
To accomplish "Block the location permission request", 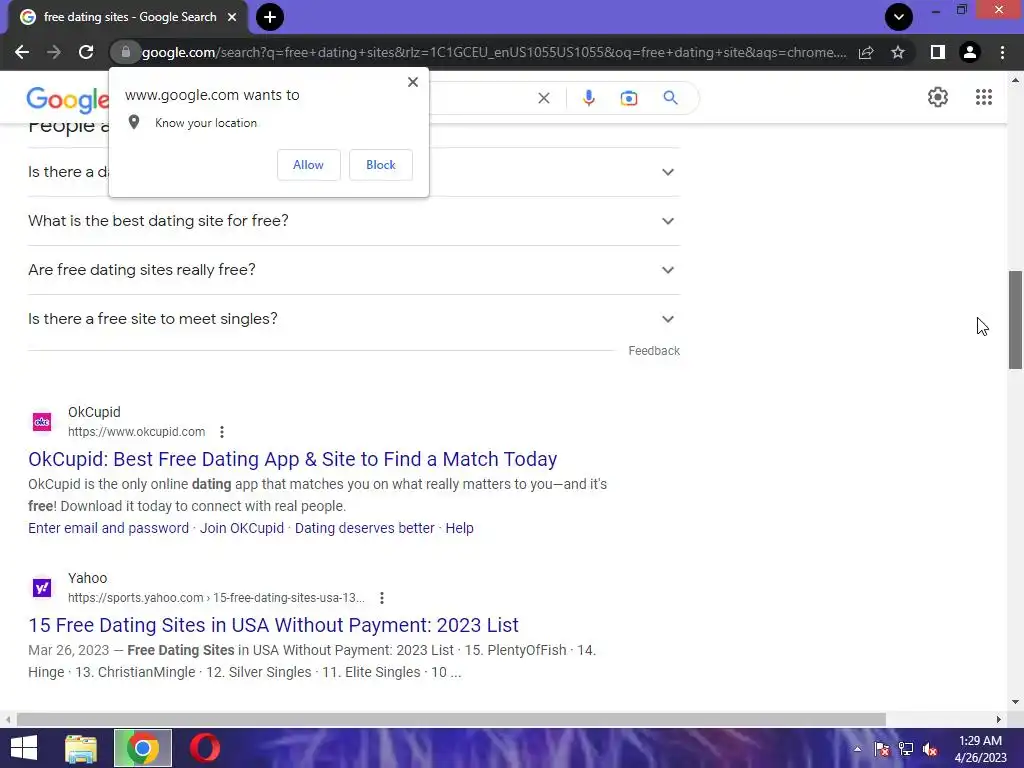I will tap(381, 165).
